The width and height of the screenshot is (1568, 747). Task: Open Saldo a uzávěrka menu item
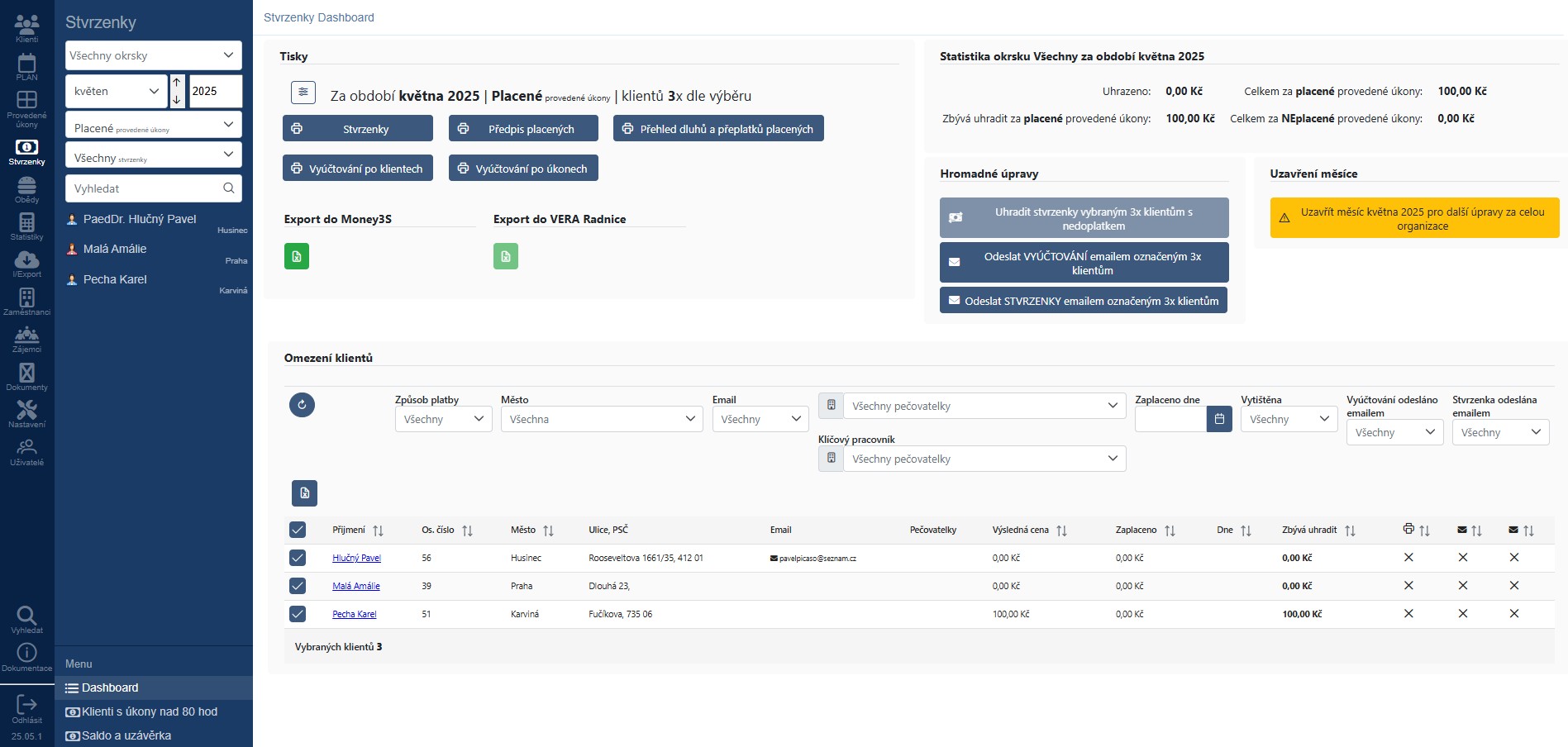pos(126,735)
